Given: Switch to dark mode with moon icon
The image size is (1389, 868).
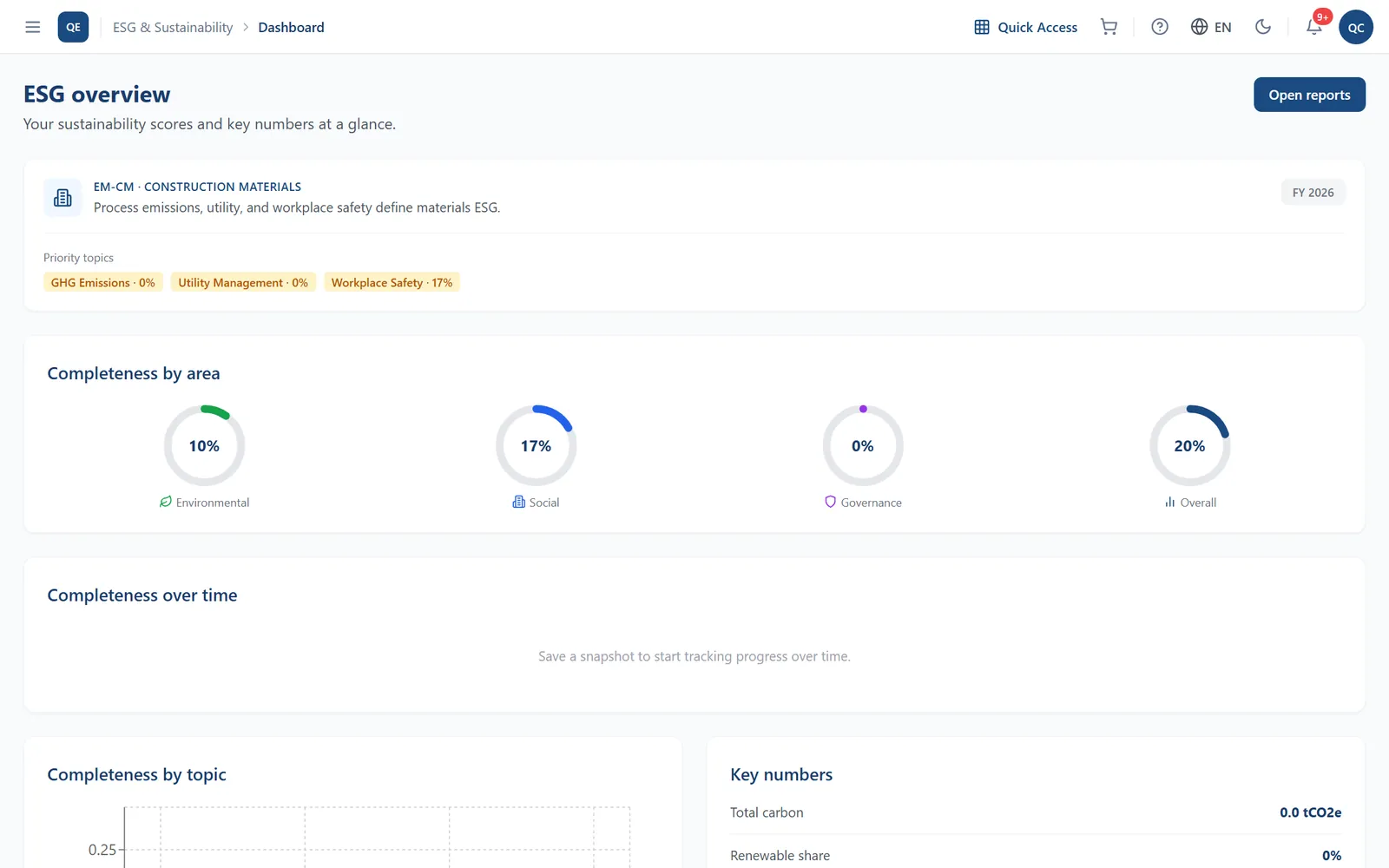Looking at the screenshot, I should pos(1263,27).
